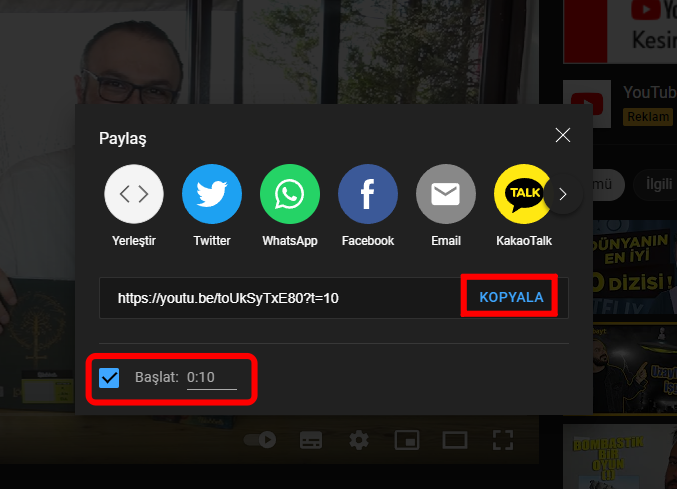The height and width of the screenshot is (489, 677).
Task: Click the 0:10 start time field
Action: point(211,377)
